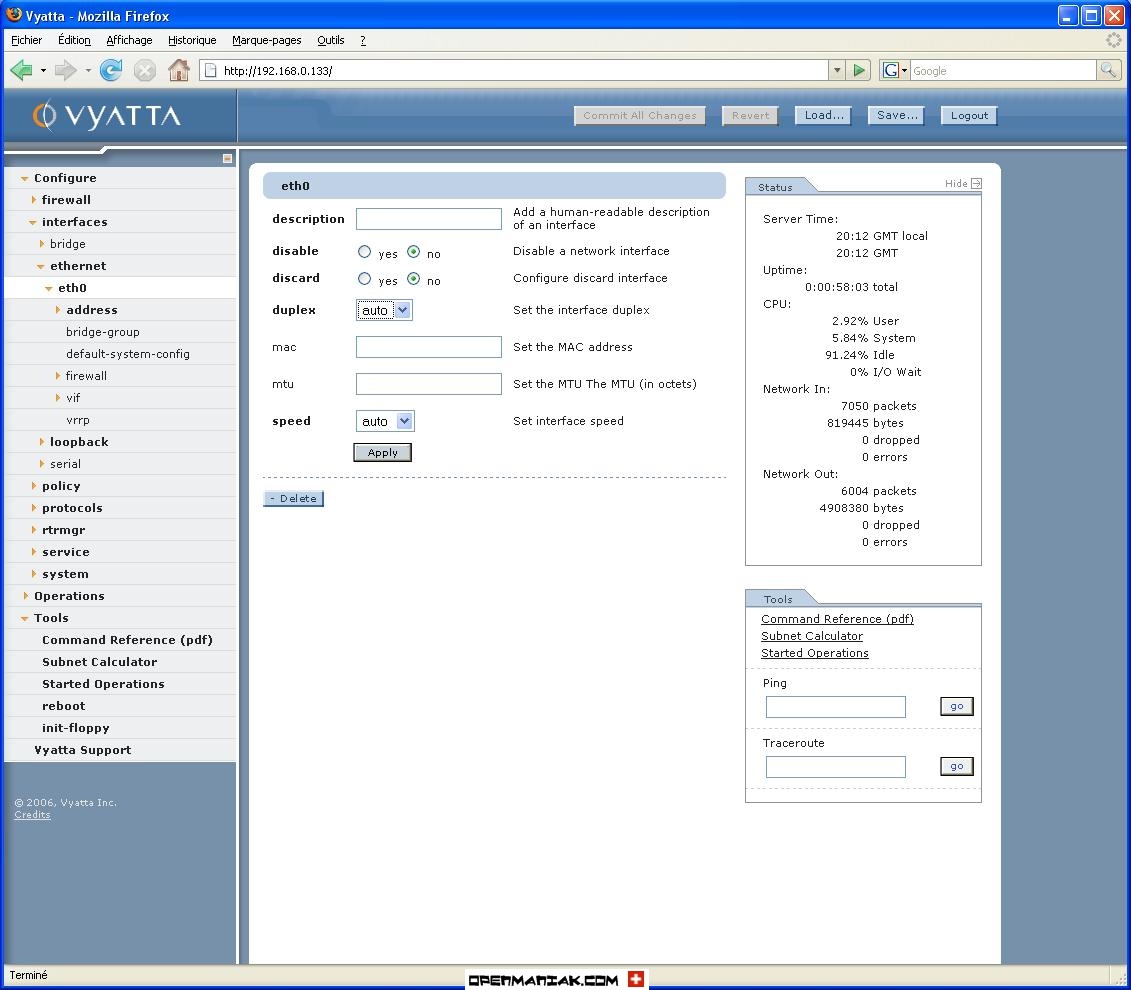Select discard no radio button
Viewport: 1131px width, 990px height.
tap(413, 278)
